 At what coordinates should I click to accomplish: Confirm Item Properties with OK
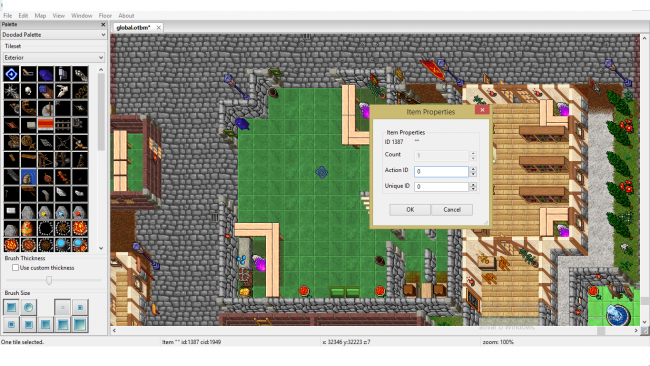pos(410,210)
